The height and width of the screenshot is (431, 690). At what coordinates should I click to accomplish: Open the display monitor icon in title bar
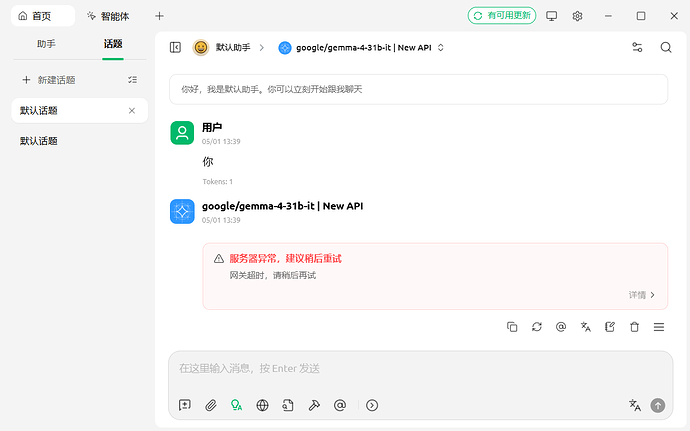pos(551,16)
